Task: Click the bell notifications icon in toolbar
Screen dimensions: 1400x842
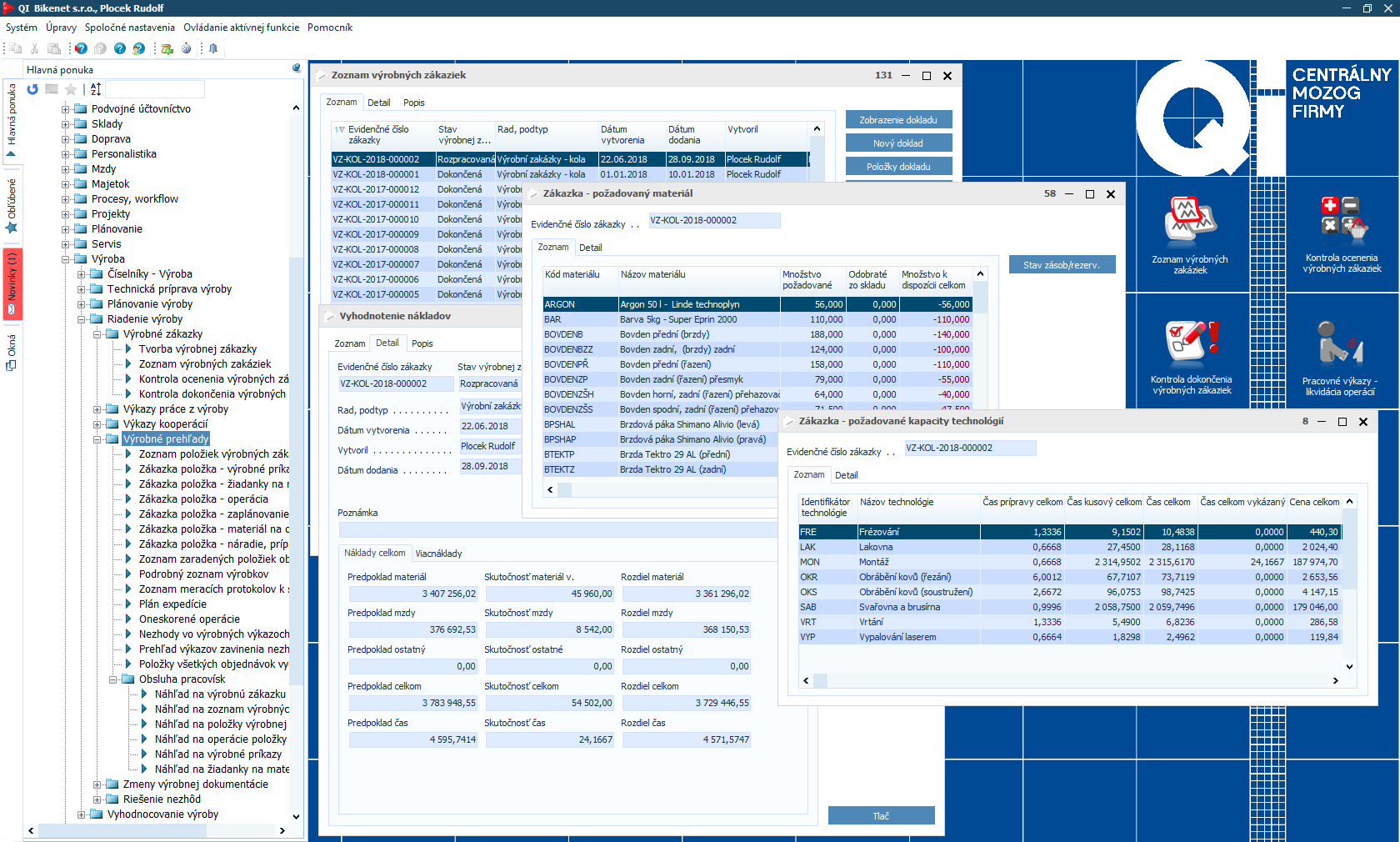Action: [213, 48]
